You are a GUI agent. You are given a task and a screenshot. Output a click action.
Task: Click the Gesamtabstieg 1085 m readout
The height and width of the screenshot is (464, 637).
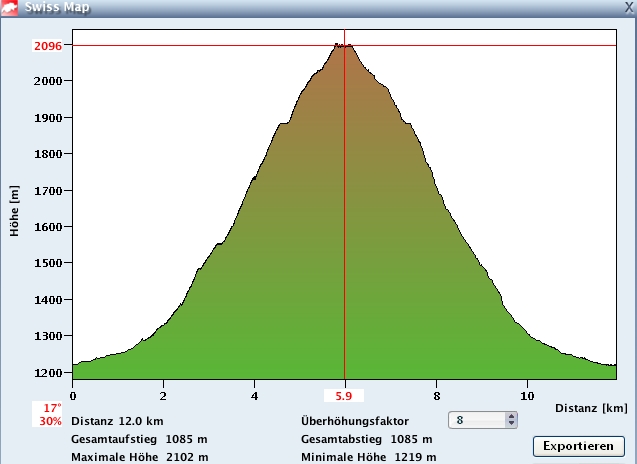pyautogui.click(x=367, y=439)
